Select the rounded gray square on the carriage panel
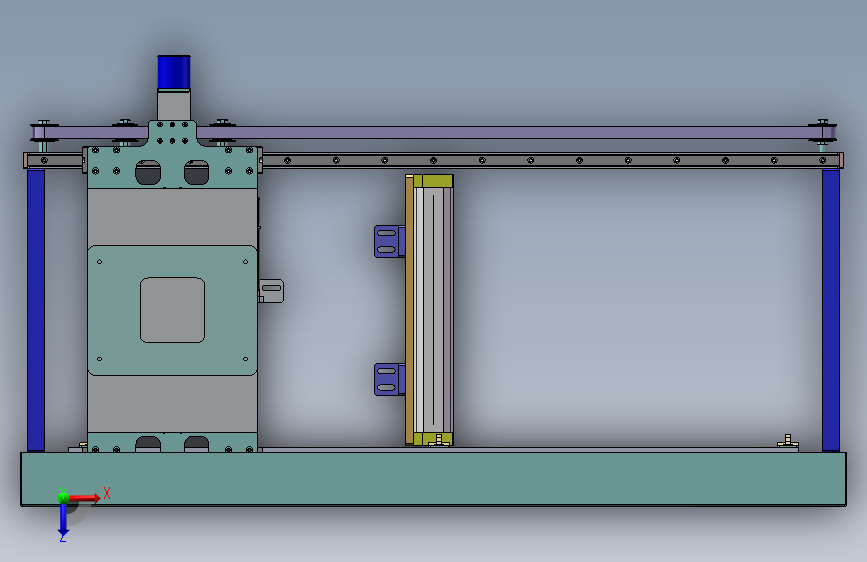Viewport: 867px width, 562px height. pos(173,310)
